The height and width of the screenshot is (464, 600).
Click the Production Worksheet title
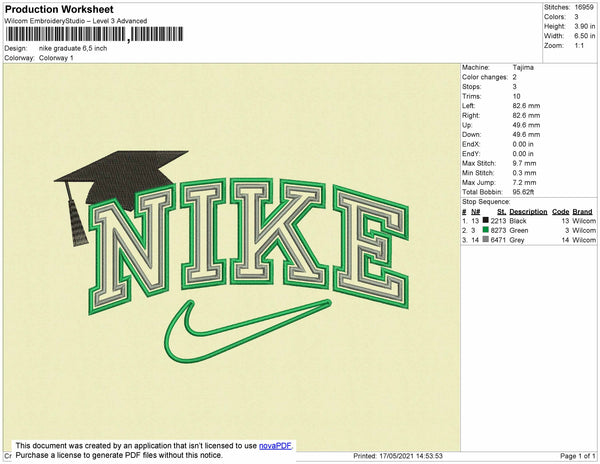pyautogui.click(x=59, y=10)
